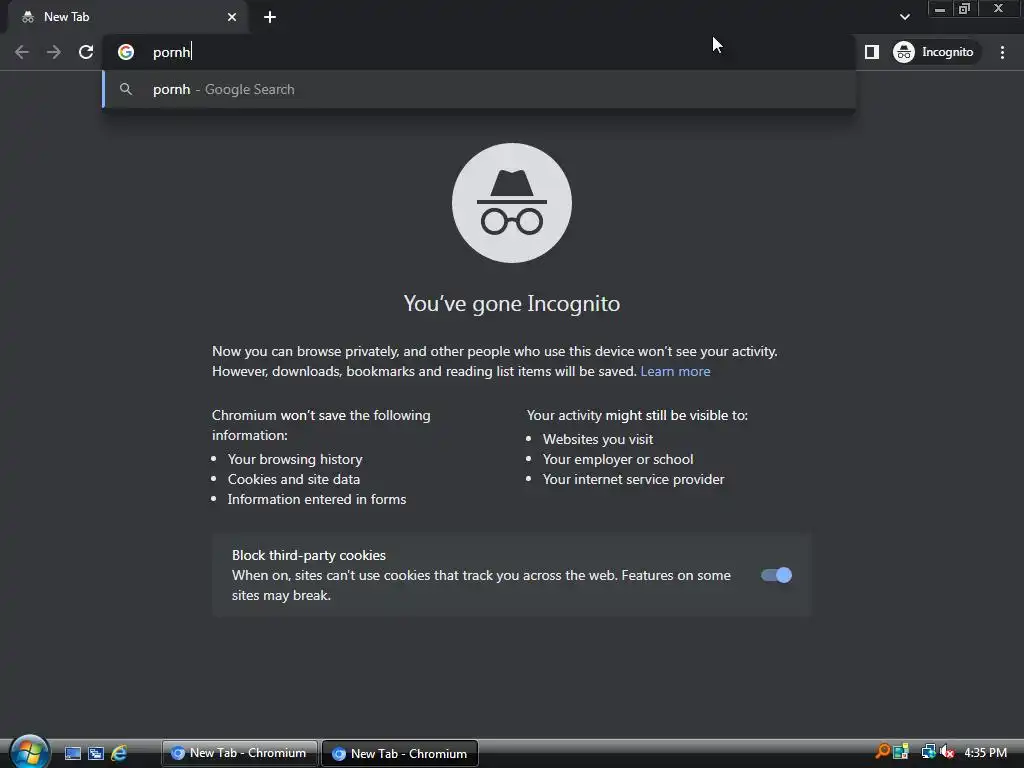The image size is (1024, 768).
Task: Click the 4:35 PM taskbar clock
Action: coord(985,752)
